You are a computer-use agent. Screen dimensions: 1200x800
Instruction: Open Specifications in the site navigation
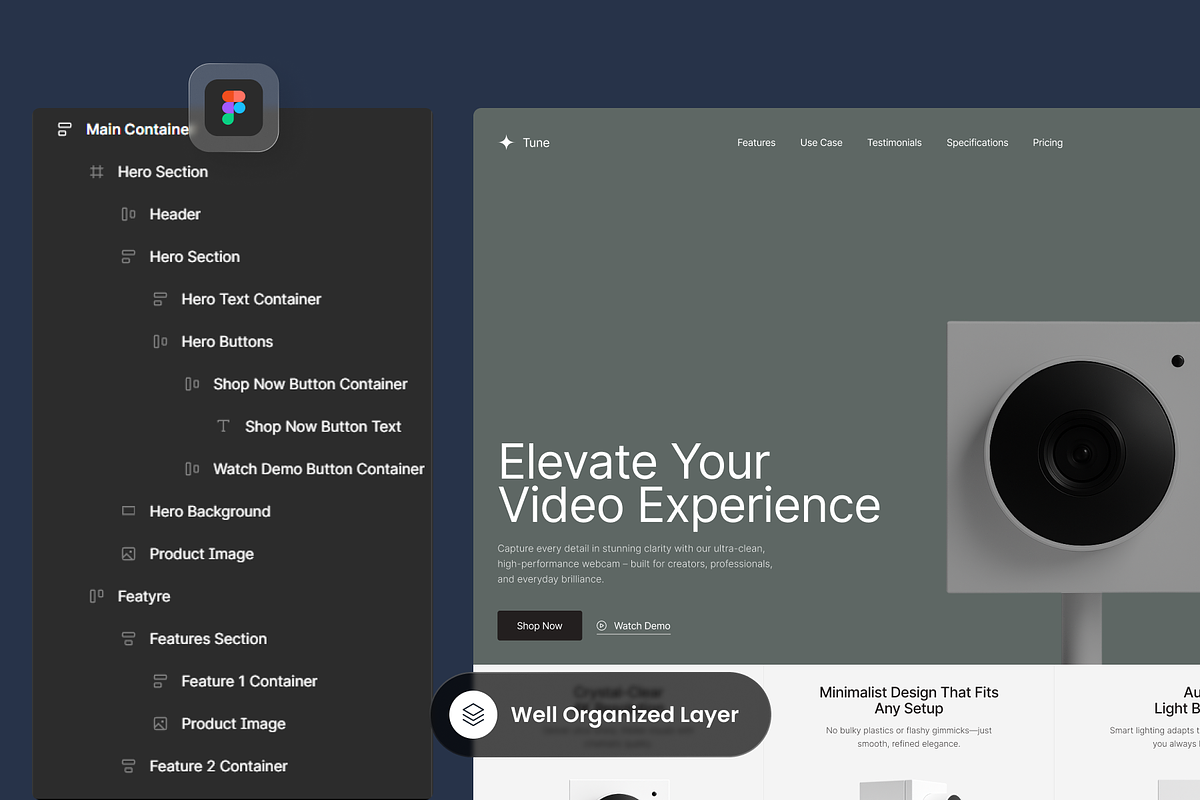977,143
